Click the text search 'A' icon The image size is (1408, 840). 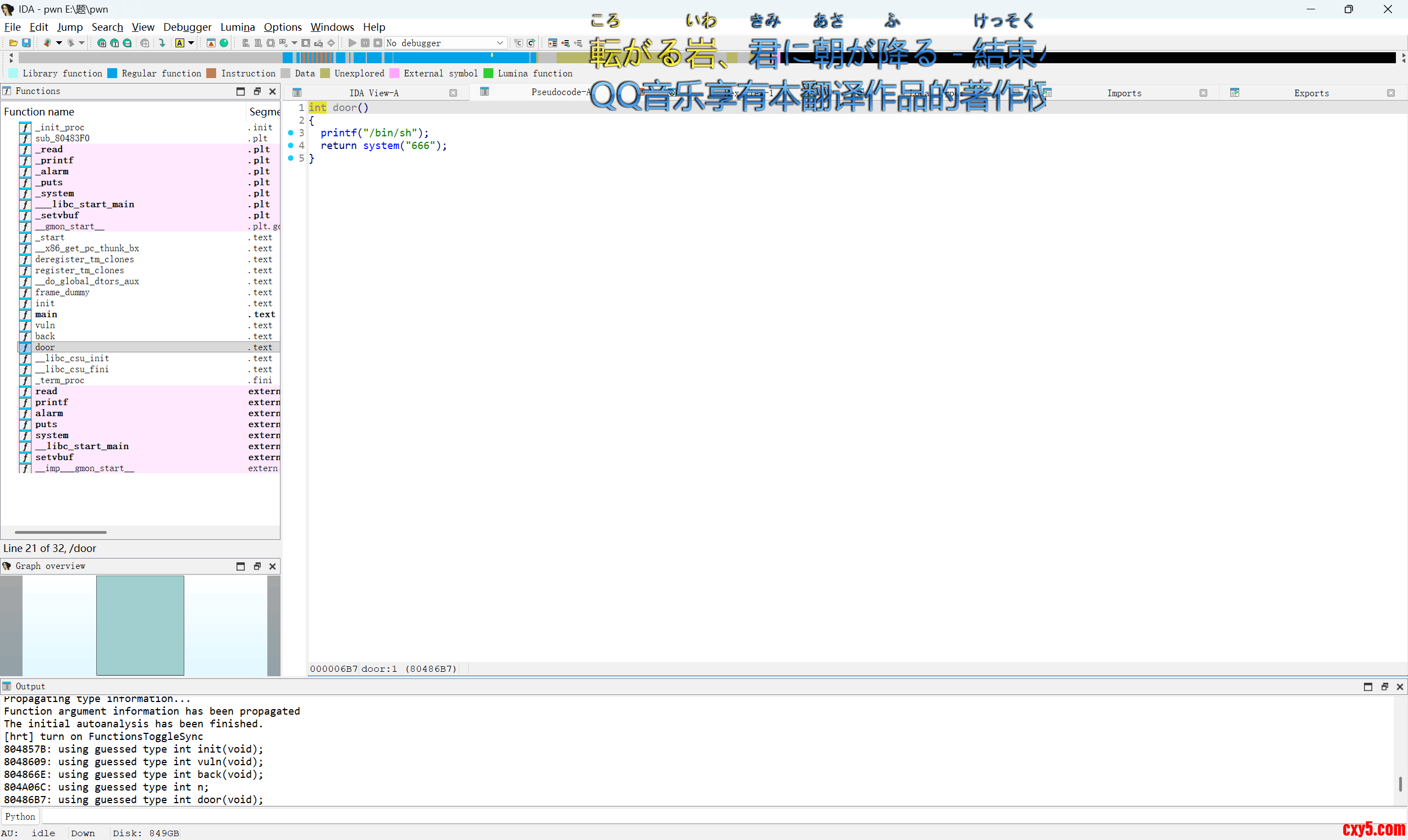pos(179,43)
